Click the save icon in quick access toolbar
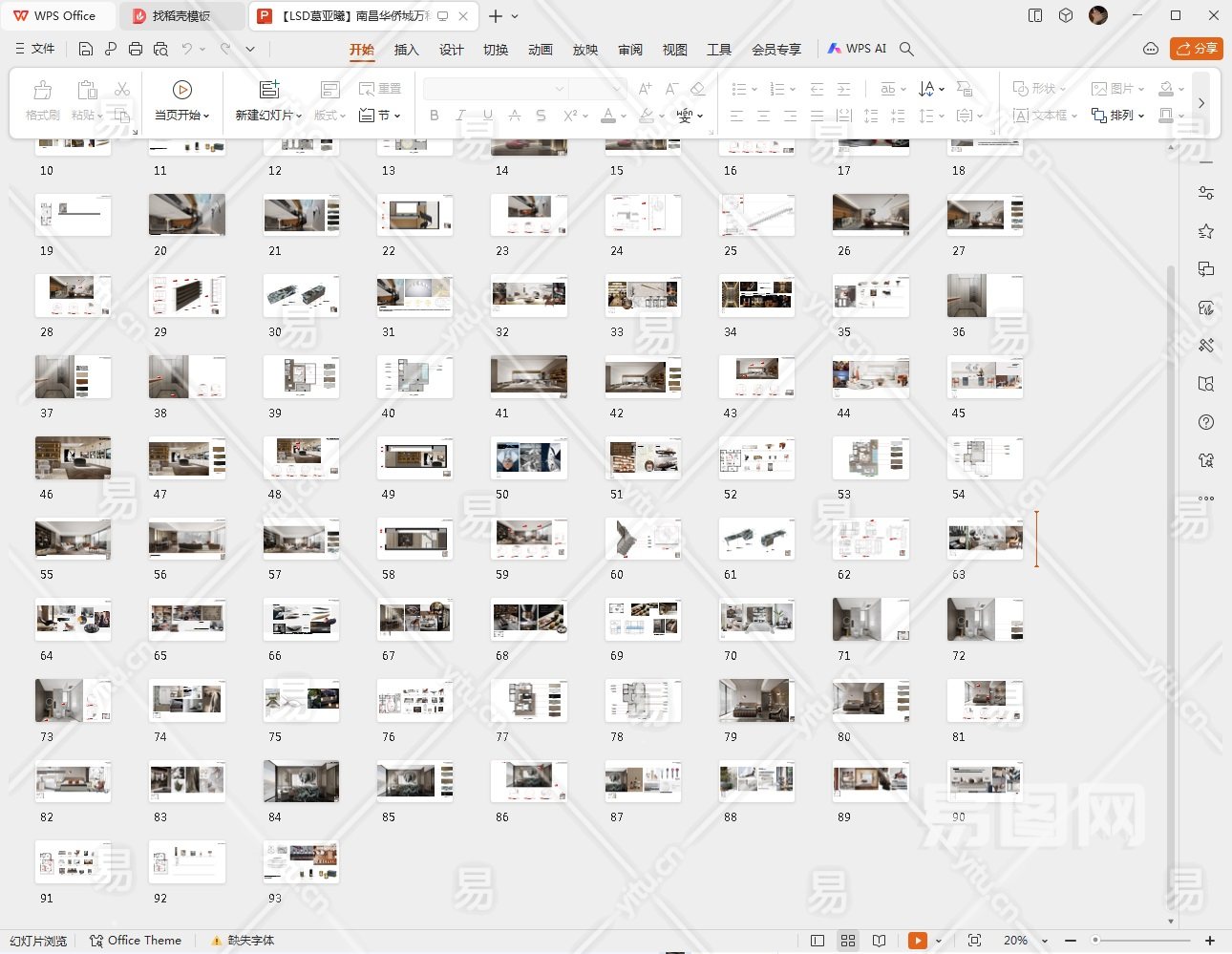 click(x=86, y=49)
